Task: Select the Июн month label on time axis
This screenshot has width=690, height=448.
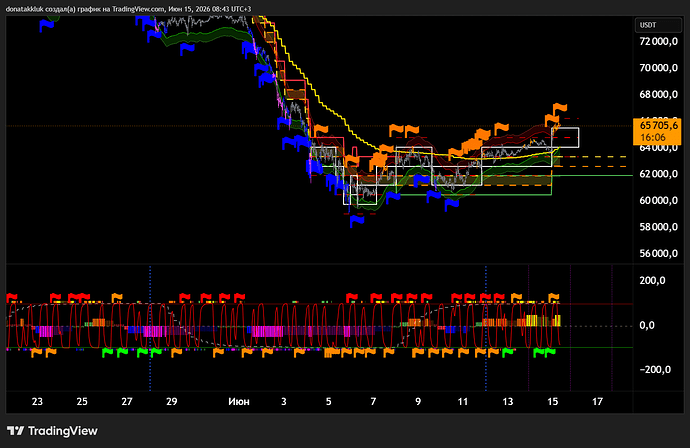Action: pos(239,401)
